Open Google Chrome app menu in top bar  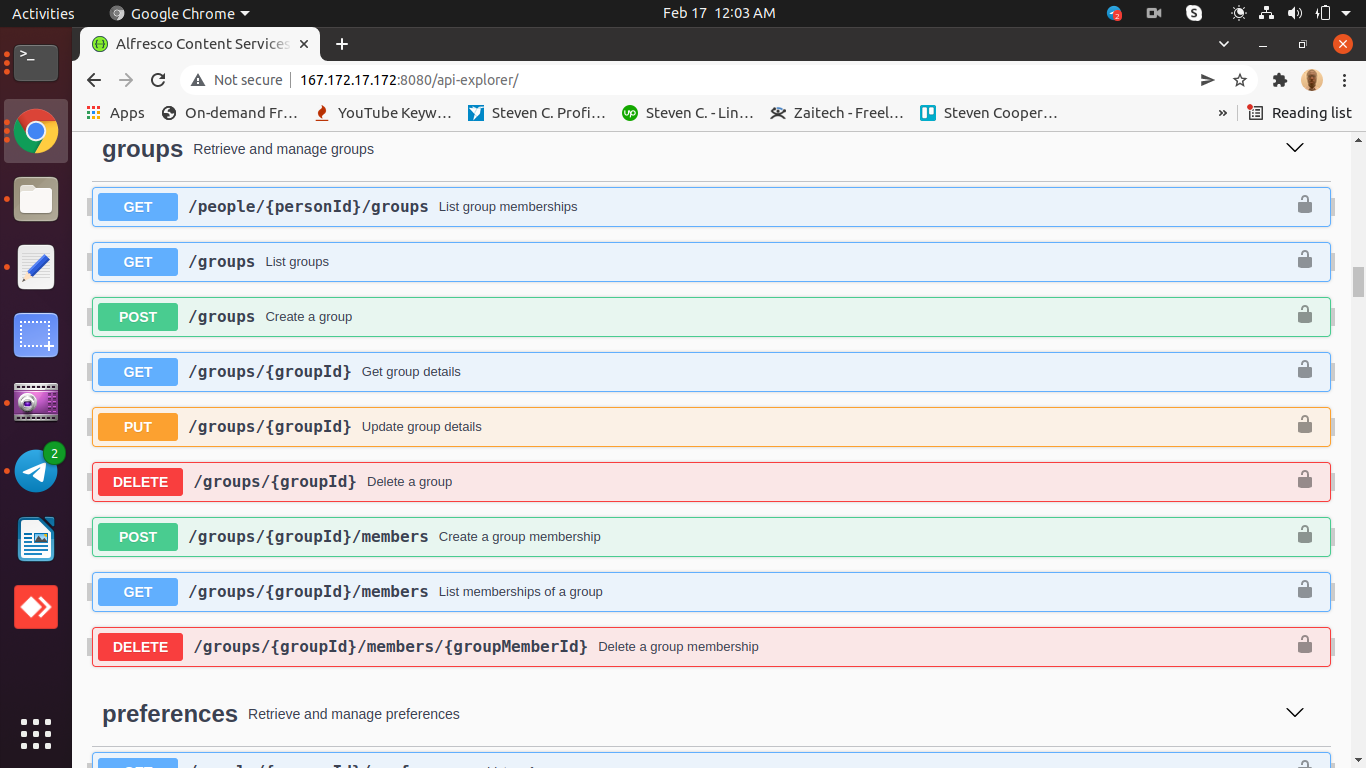coord(179,13)
